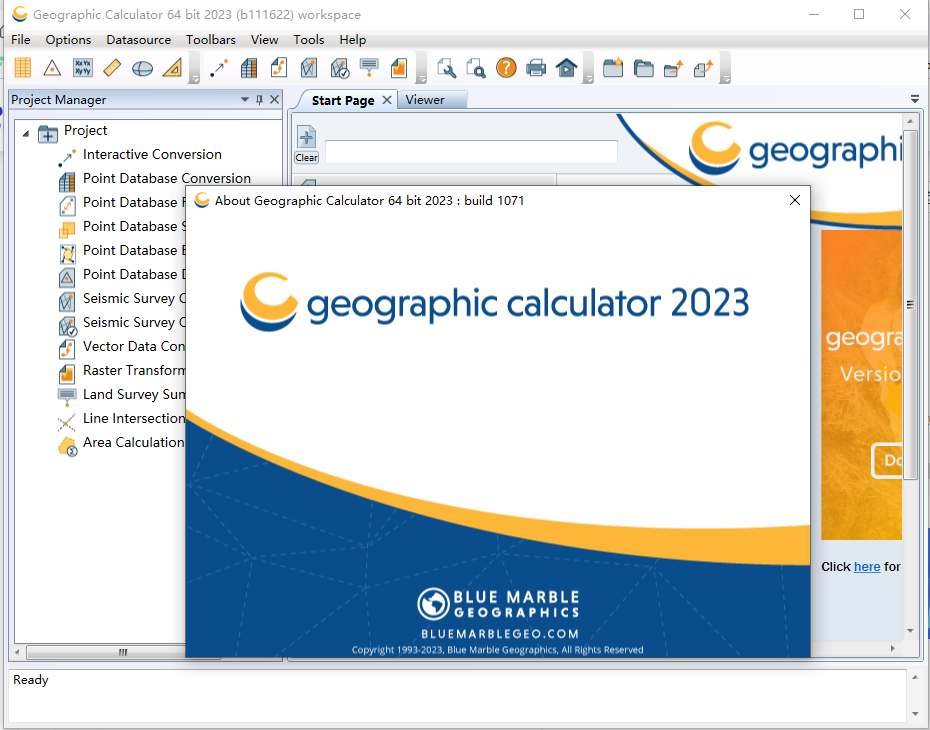This screenshot has height=730, width=930.
Task: Click the plus icon above the Clear button
Action: point(307,138)
